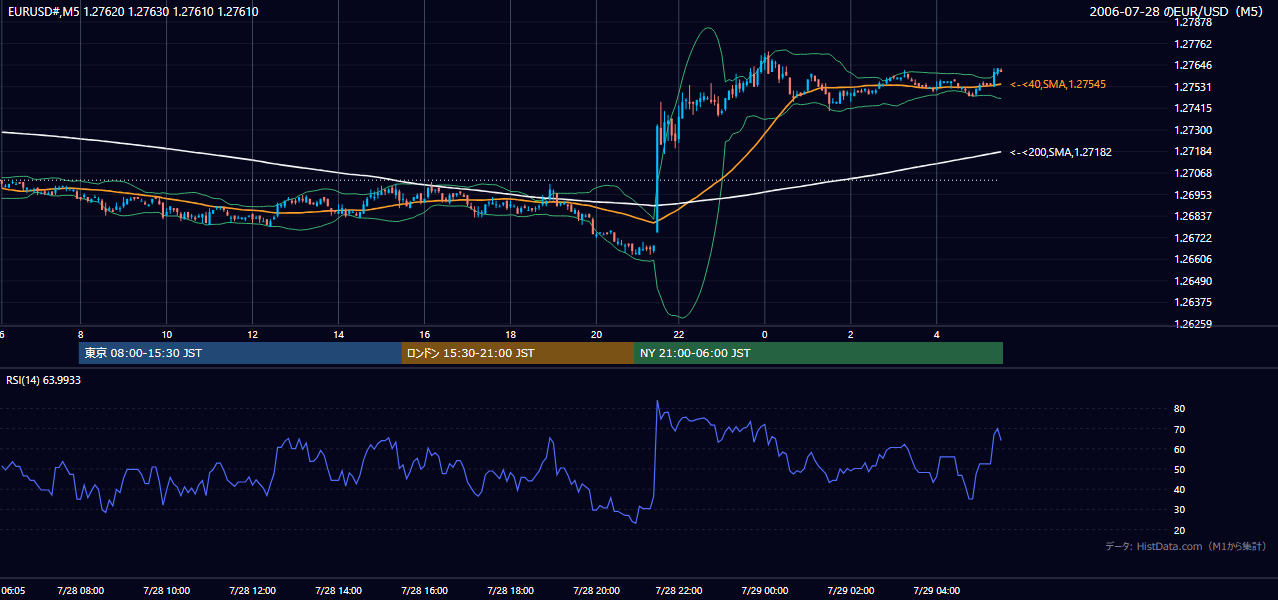This screenshot has height=600, width=1278.
Task: Click the RSI axis value 80
Action: [x=1179, y=409]
